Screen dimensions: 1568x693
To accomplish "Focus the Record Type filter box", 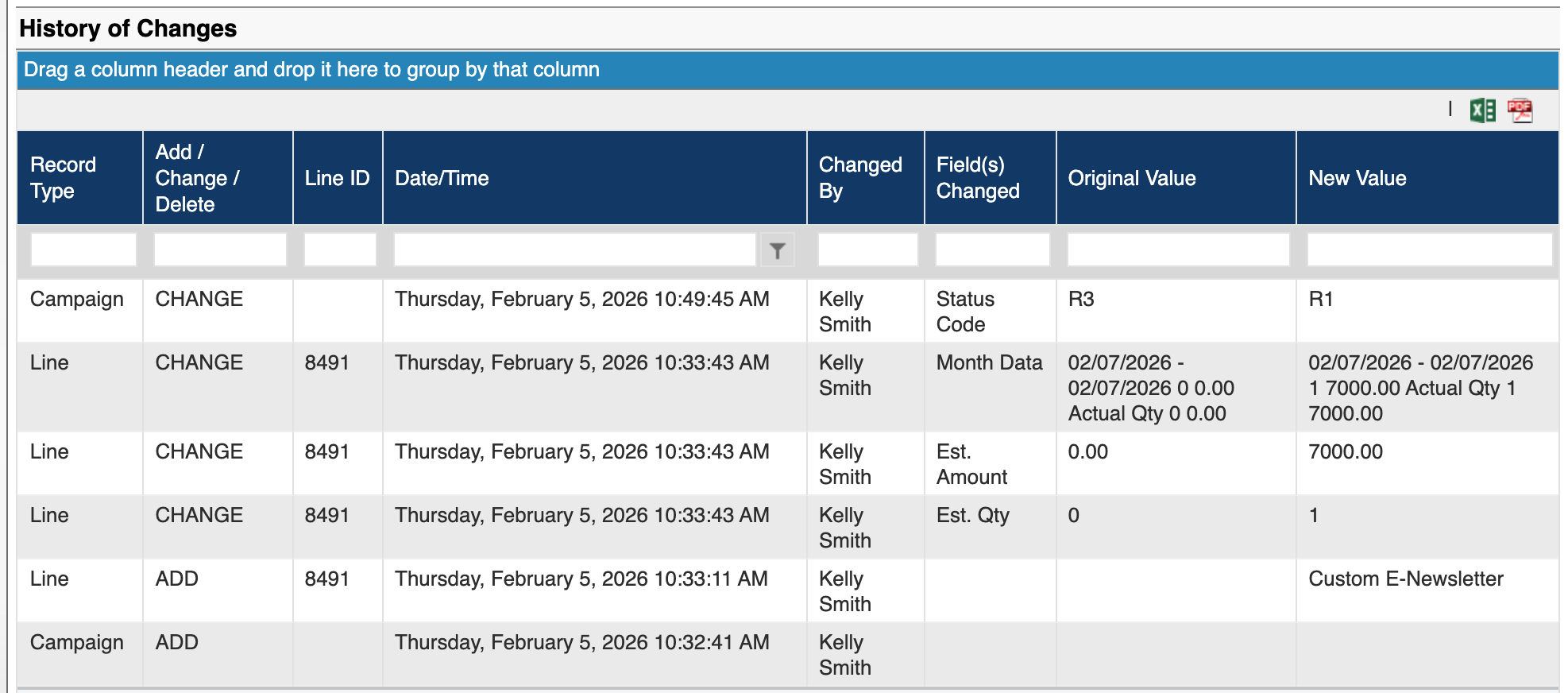I will coord(83,250).
